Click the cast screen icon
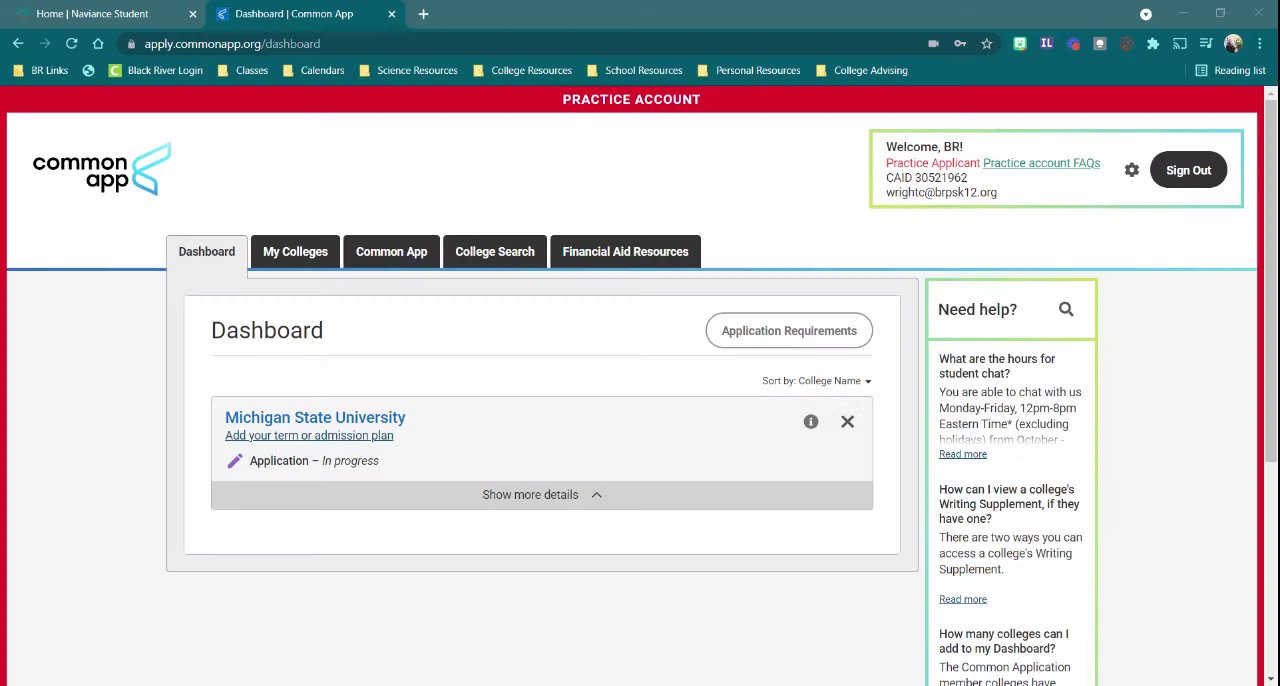This screenshot has height=686, width=1280. pyautogui.click(x=1180, y=44)
